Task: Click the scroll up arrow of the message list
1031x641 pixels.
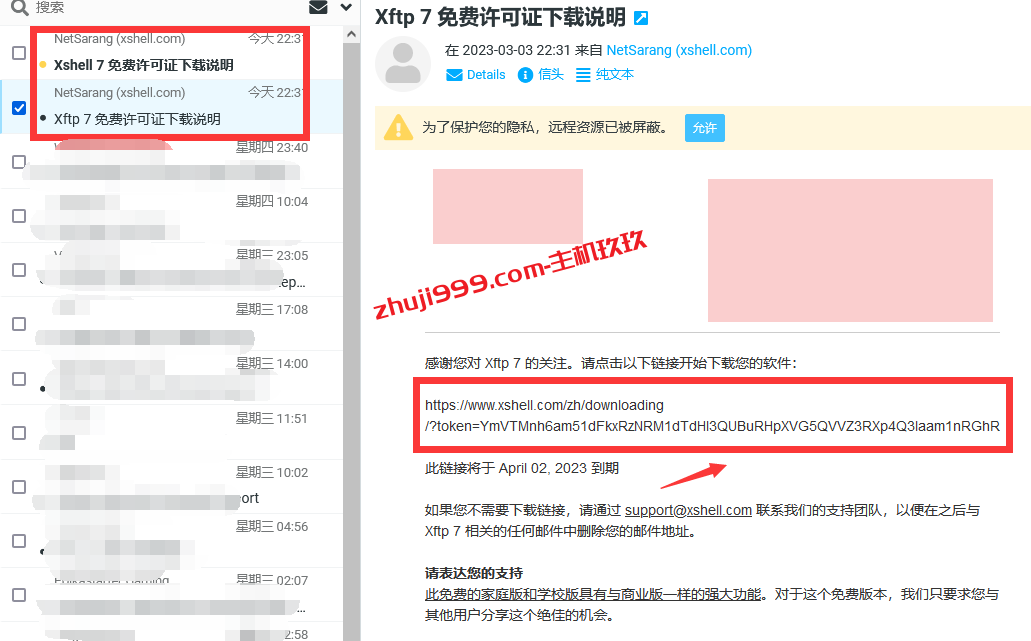Action: [x=351, y=34]
